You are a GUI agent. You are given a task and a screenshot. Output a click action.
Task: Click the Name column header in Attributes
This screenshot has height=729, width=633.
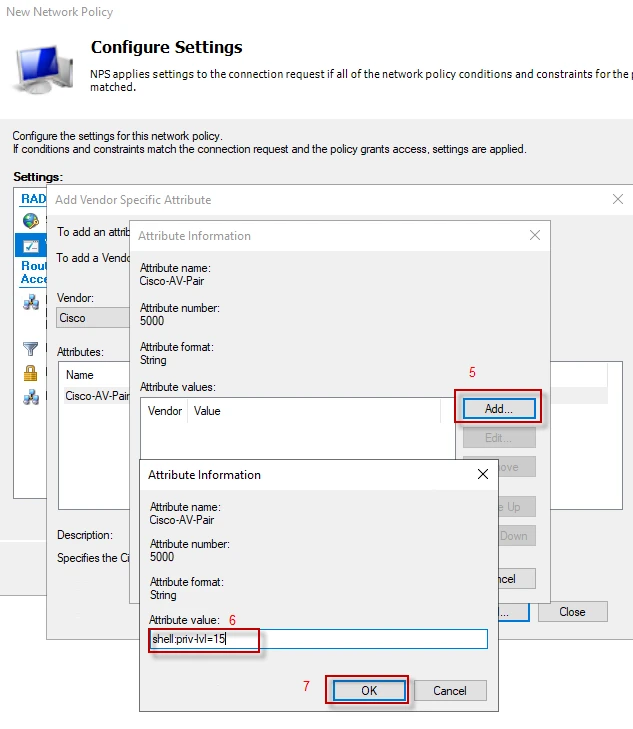80,375
